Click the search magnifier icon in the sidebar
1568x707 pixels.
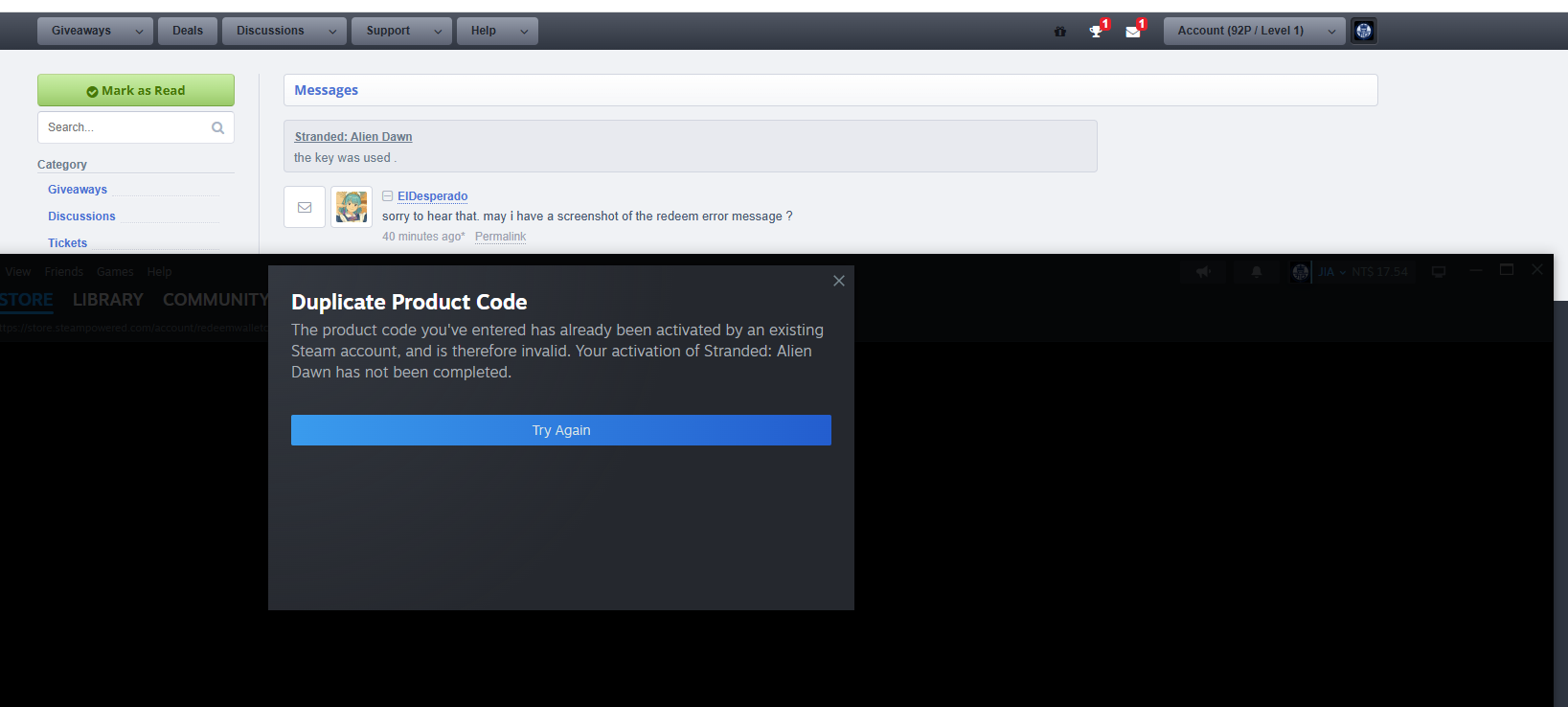[x=218, y=127]
